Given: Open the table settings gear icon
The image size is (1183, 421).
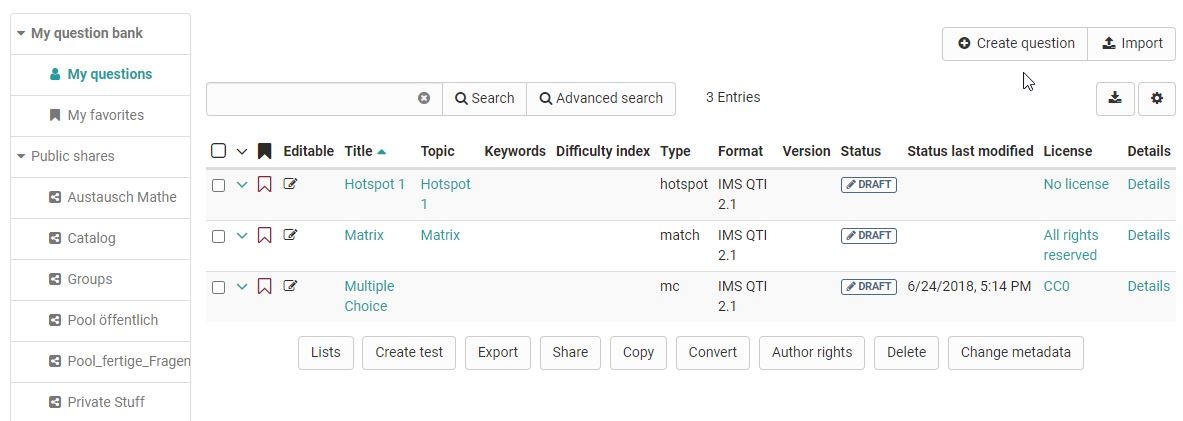Looking at the screenshot, I should pos(1157,98).
